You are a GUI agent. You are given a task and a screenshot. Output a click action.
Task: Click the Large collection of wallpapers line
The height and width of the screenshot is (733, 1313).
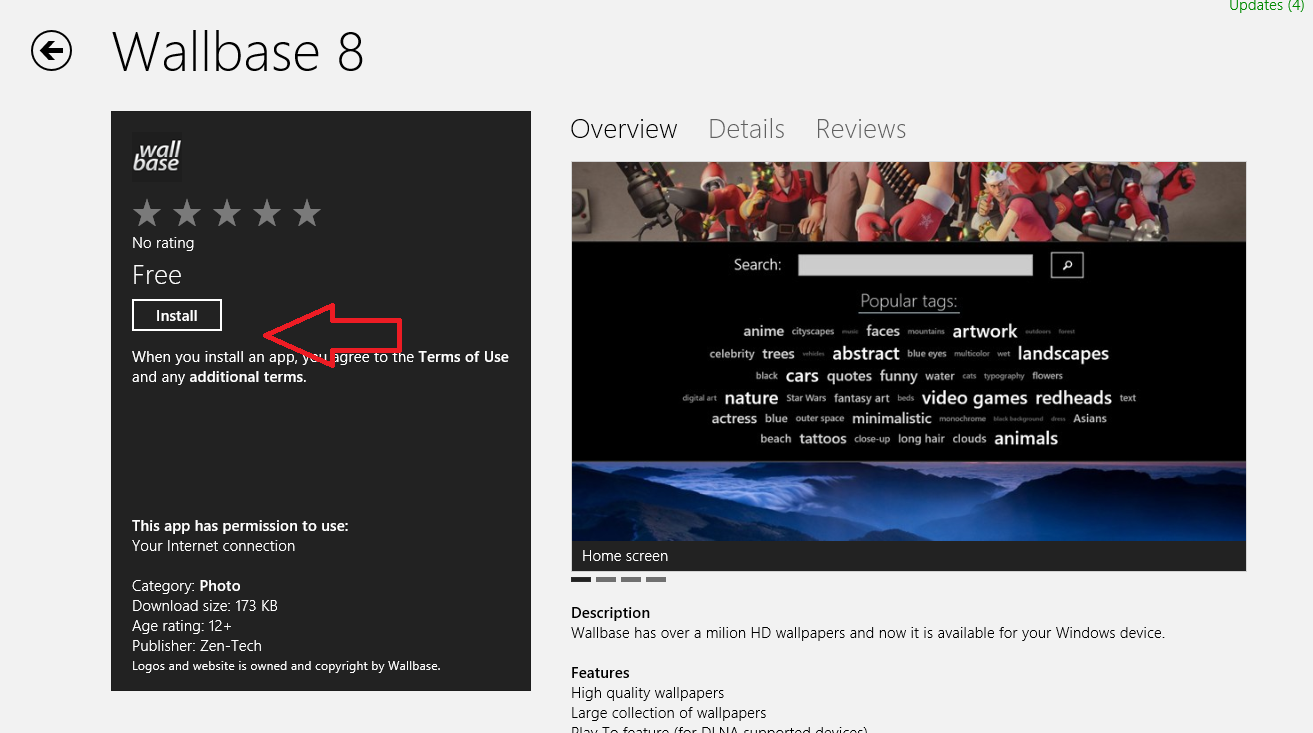coord(668,713)
